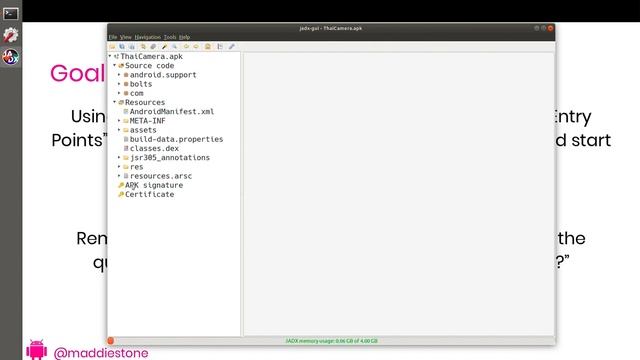This screenshot has height=360, width=640.
Task: Select the com package label
Action: [136, 93]
